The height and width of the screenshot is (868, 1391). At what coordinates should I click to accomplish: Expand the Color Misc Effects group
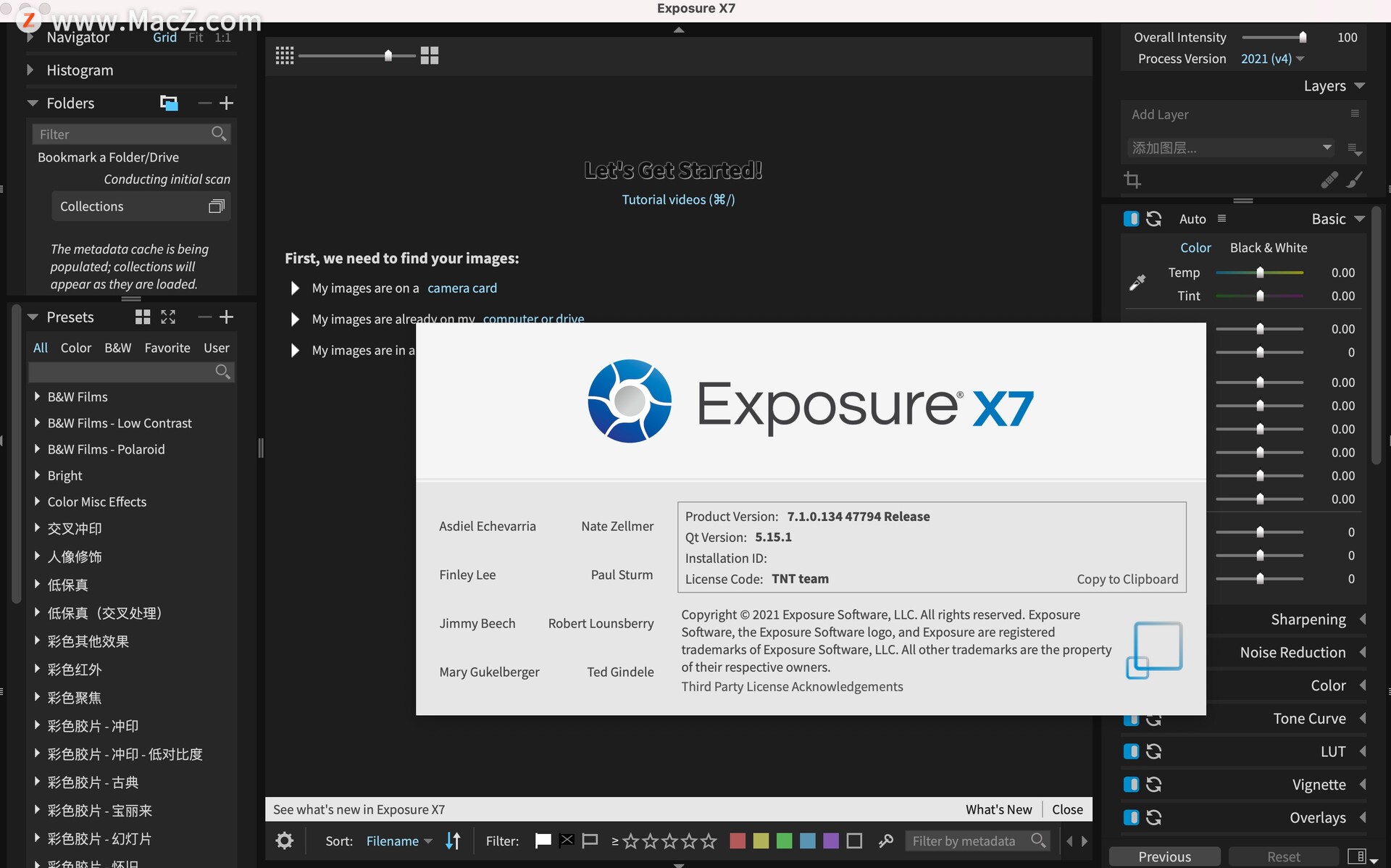tap(37, 501)
